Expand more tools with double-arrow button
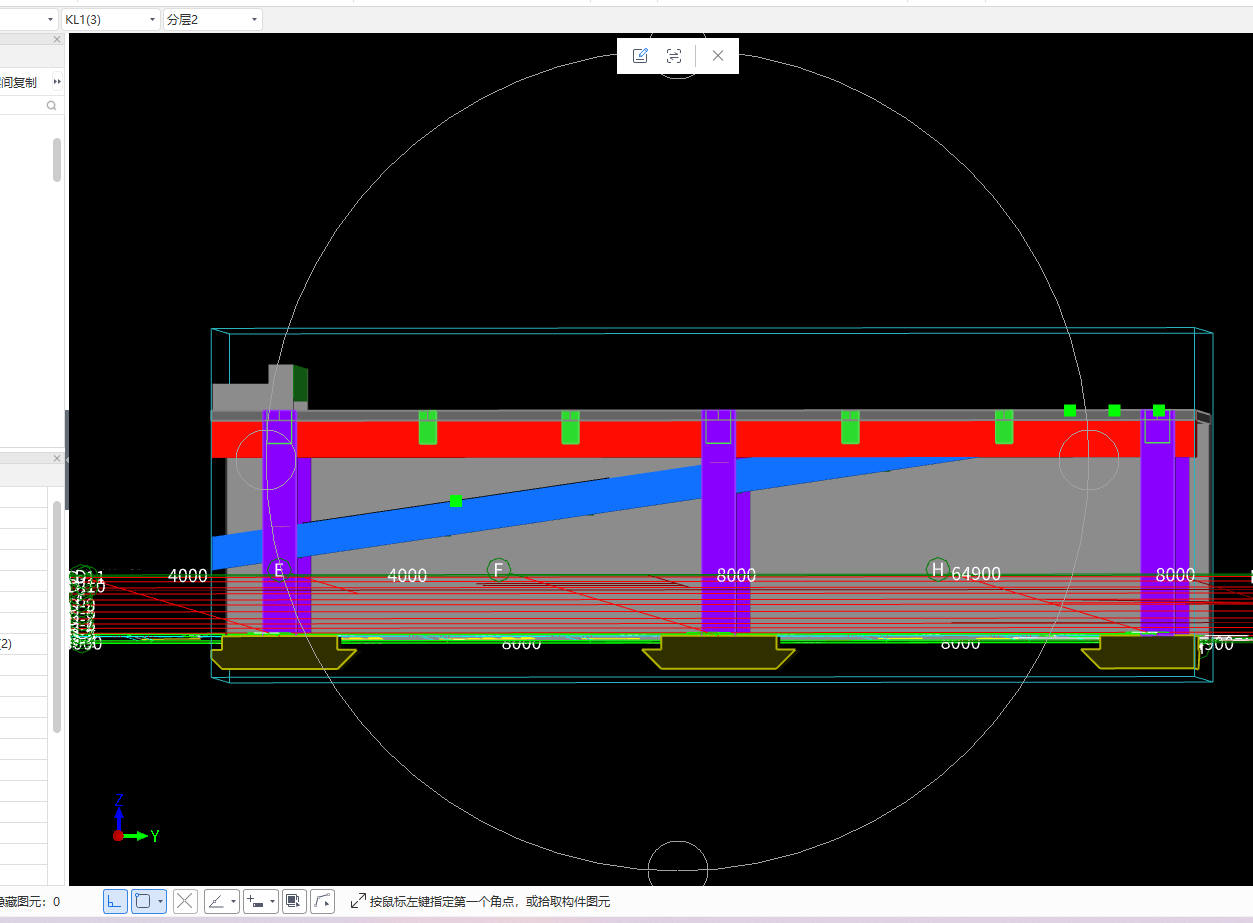Screen dimensions: 1253x923 pos(57,82)
